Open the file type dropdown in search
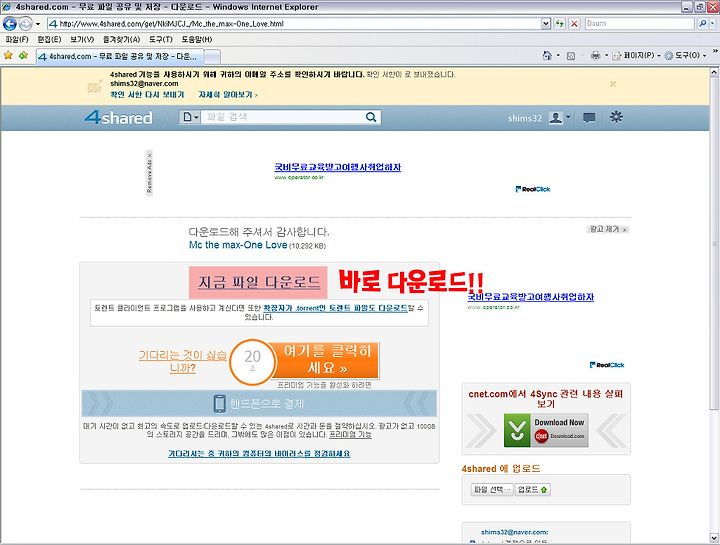720x545 pixels. [x=190, y=117]
